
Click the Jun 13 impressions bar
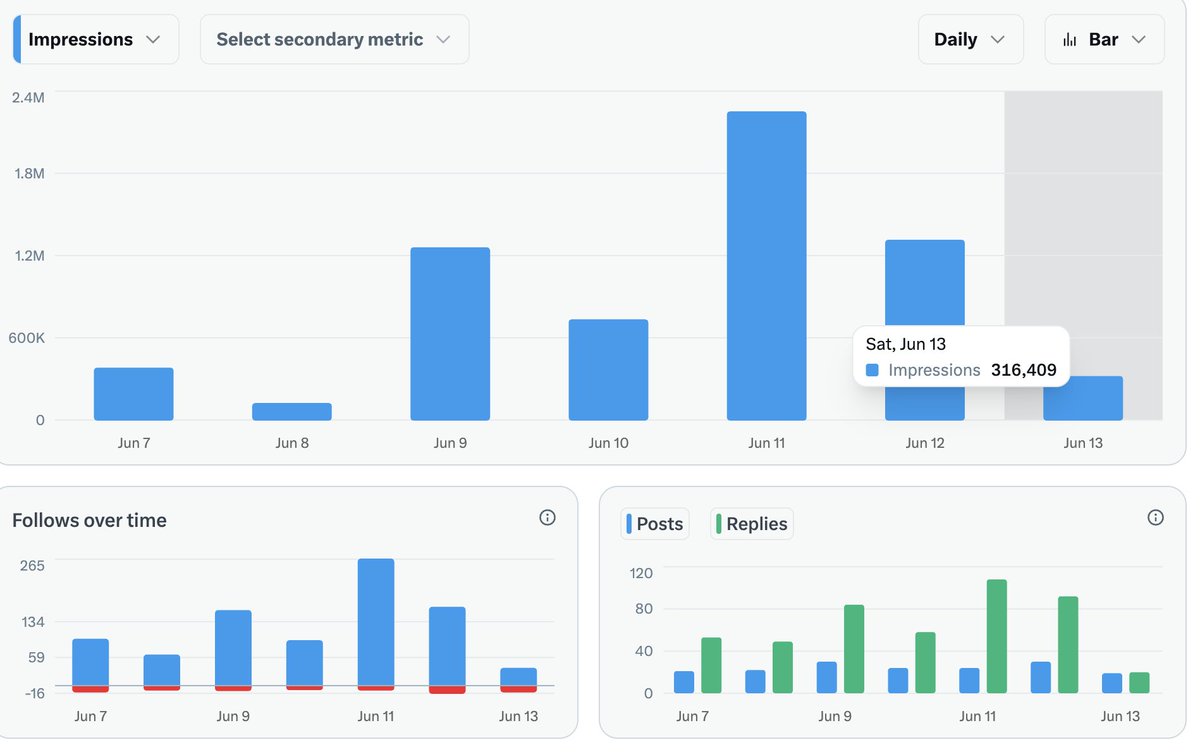1083,398
